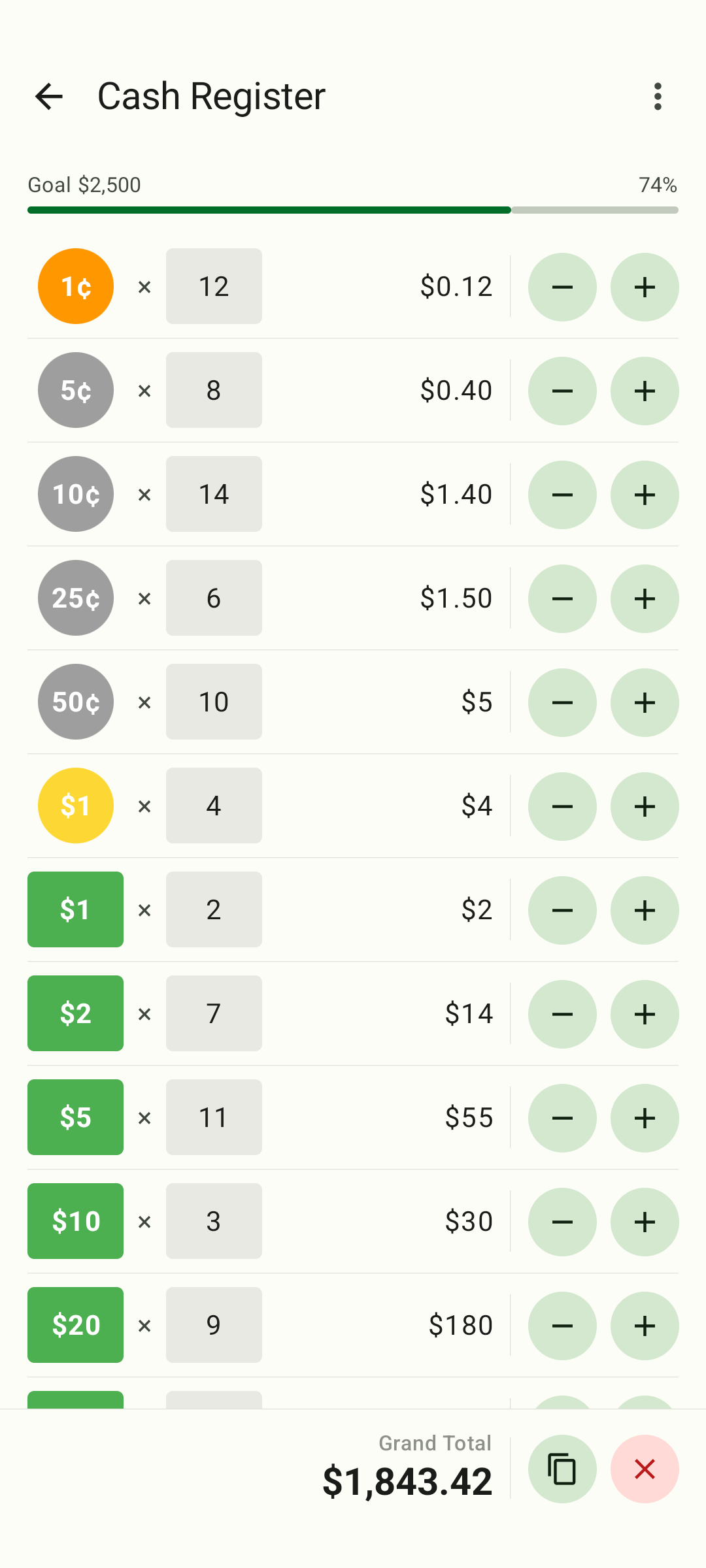Copy the grand total to clipboard
Viewport: 706px width, 1568px height.
coord(562,1469)
